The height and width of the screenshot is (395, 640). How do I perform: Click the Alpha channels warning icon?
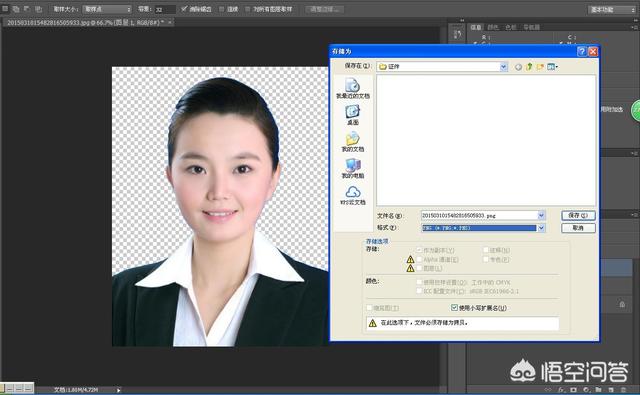click(410, 260)
